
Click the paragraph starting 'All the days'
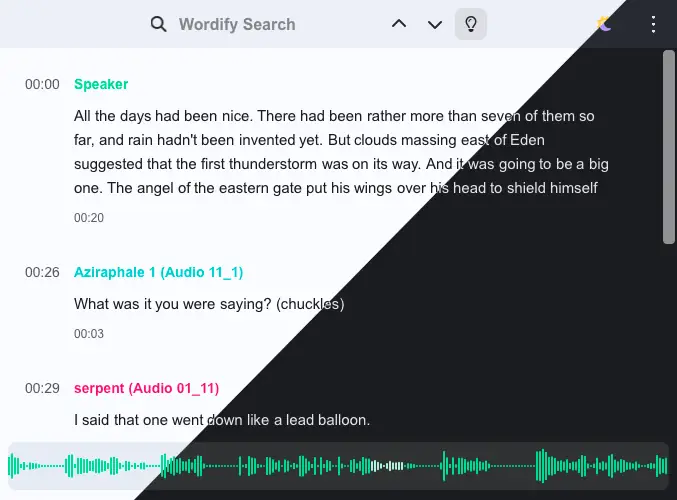(340, 151)
